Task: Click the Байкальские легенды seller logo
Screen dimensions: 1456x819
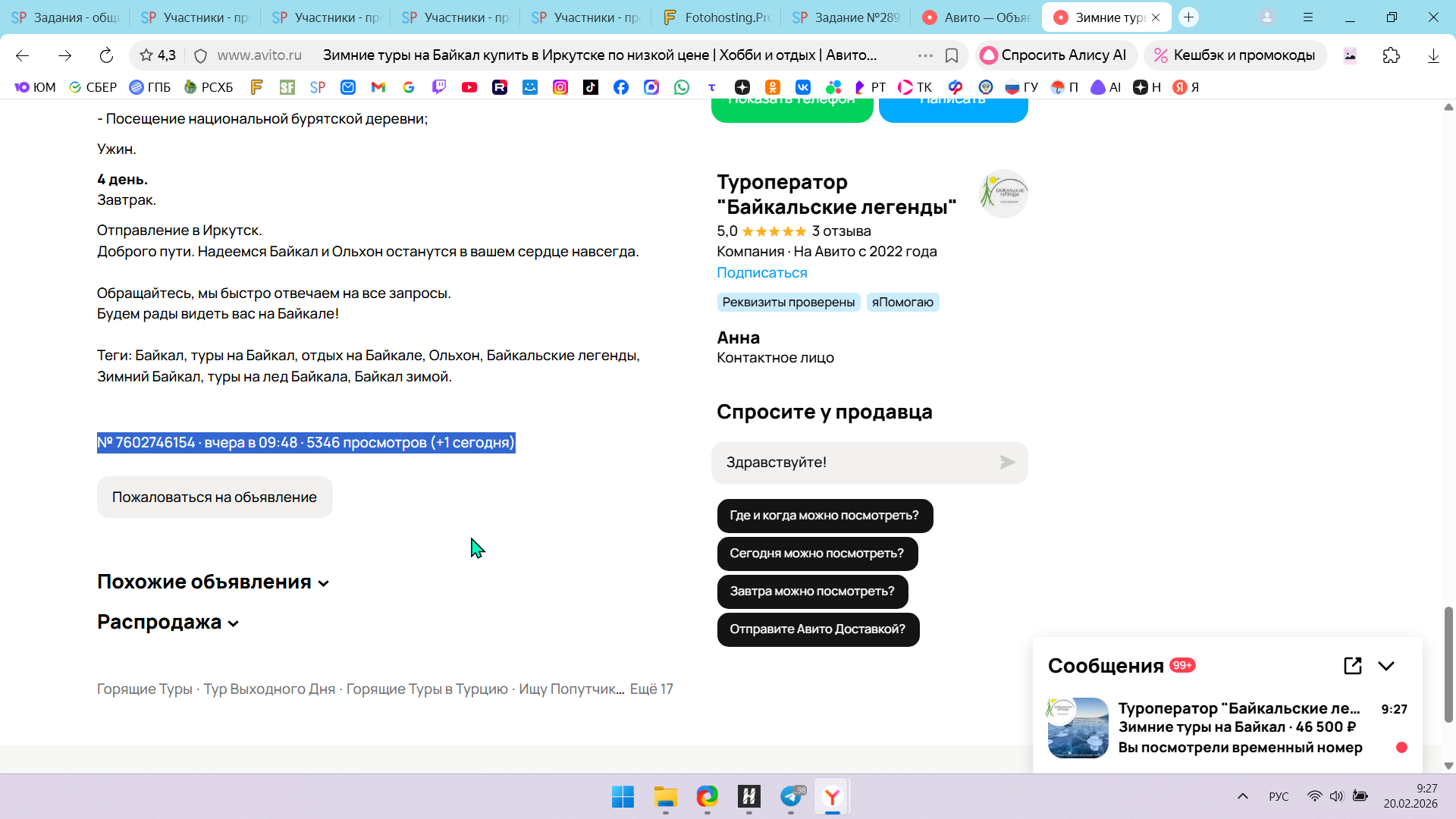Action: [1003, 193]
